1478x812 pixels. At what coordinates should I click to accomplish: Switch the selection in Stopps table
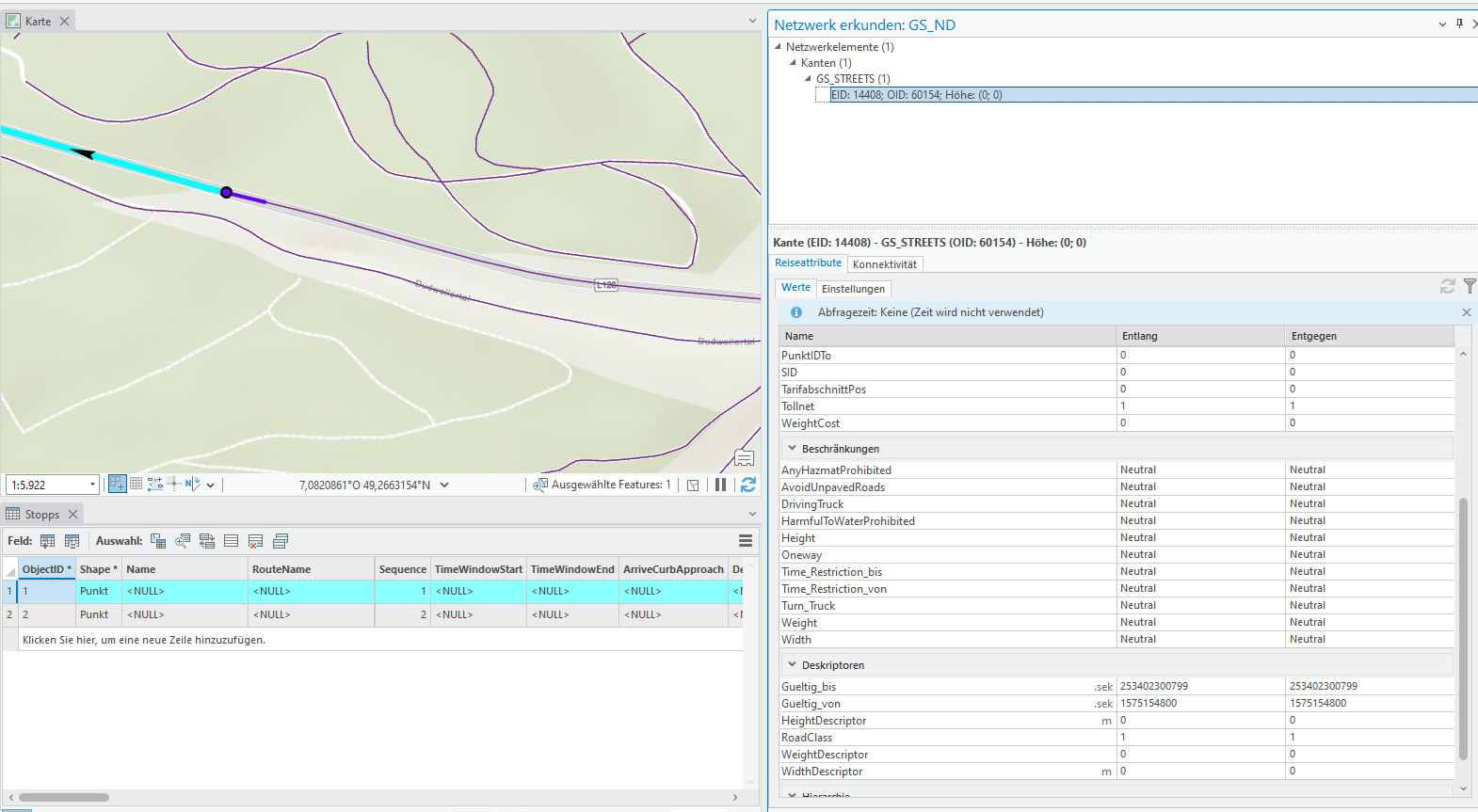(207, 541)
